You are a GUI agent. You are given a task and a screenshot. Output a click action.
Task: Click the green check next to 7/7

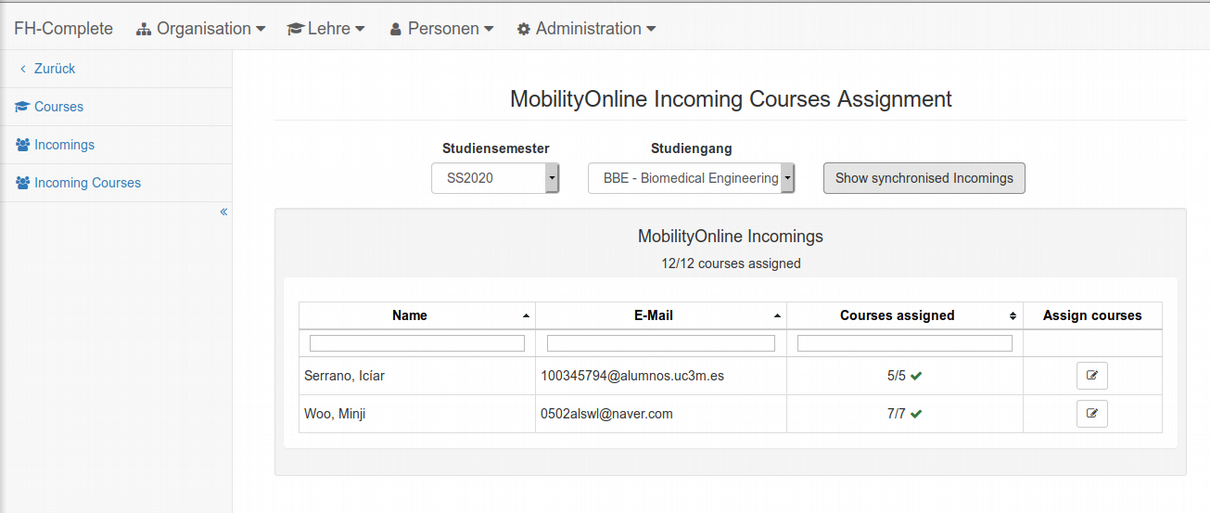tap(916, 414)
